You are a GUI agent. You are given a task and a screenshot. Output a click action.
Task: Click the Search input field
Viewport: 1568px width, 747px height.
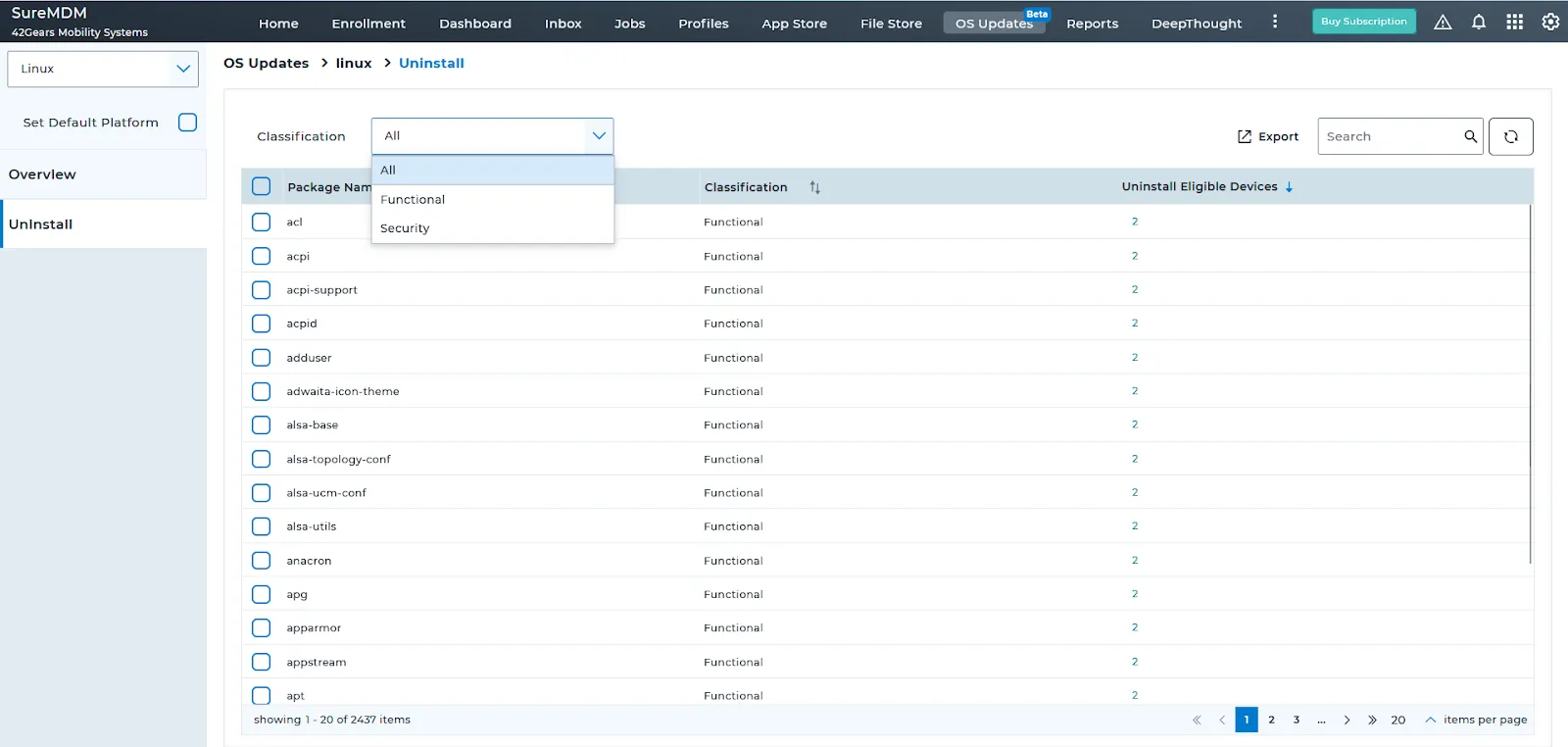[1390, 136]
